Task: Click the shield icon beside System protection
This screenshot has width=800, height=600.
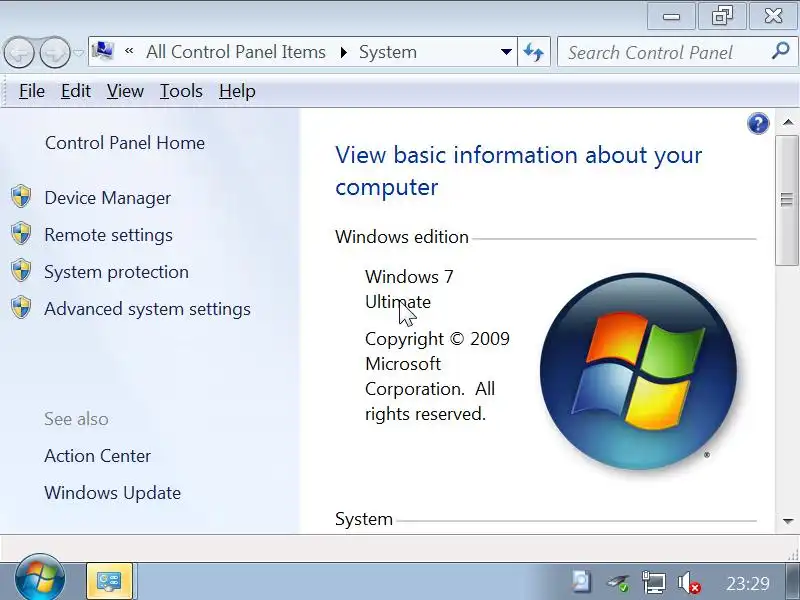Action: (21, 270)
